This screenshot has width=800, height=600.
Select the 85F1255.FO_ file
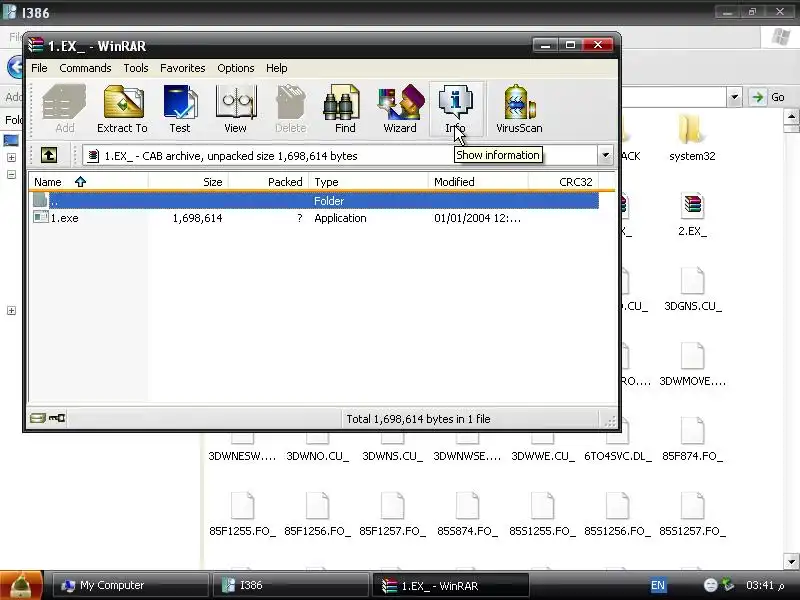pos(242,514)
